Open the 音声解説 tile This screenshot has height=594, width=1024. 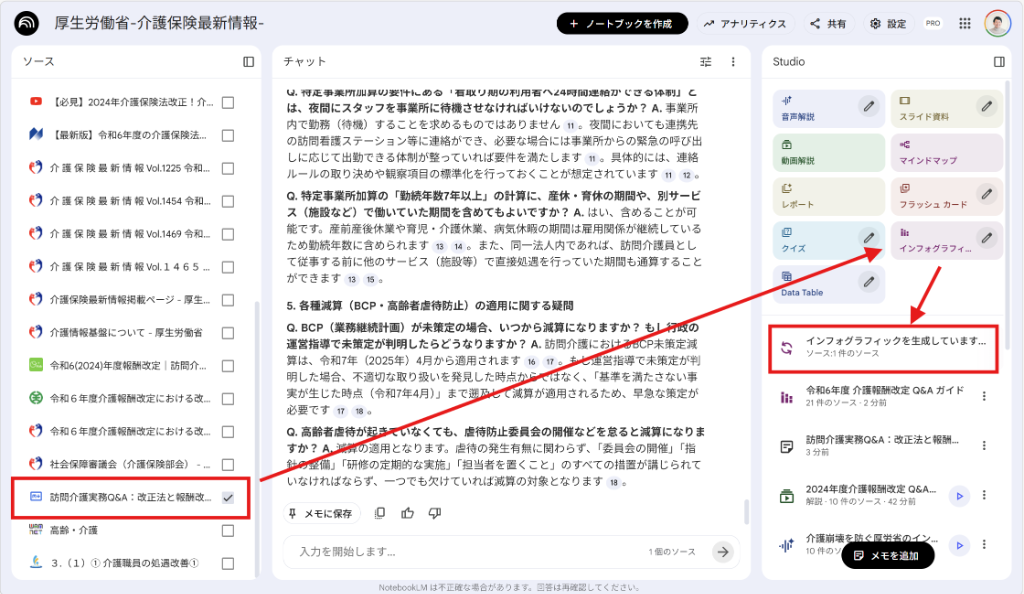tap(828, 108)
